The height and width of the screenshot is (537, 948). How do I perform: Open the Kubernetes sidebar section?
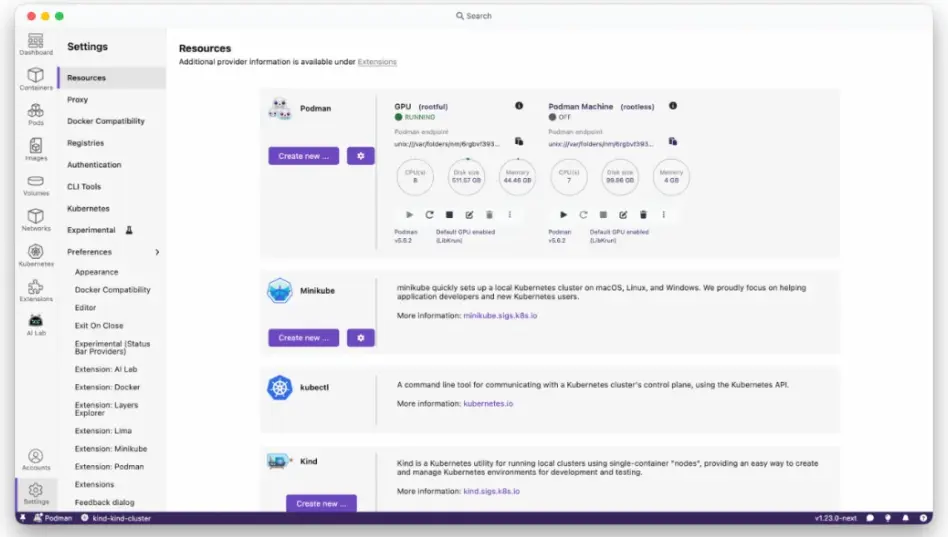36,255
